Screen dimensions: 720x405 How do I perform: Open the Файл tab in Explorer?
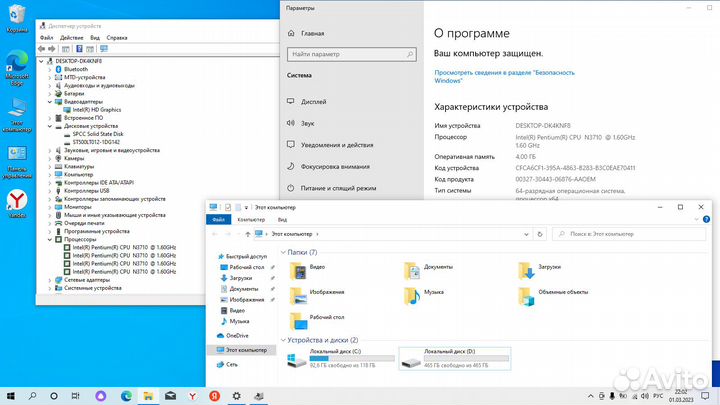pos(217,219)
